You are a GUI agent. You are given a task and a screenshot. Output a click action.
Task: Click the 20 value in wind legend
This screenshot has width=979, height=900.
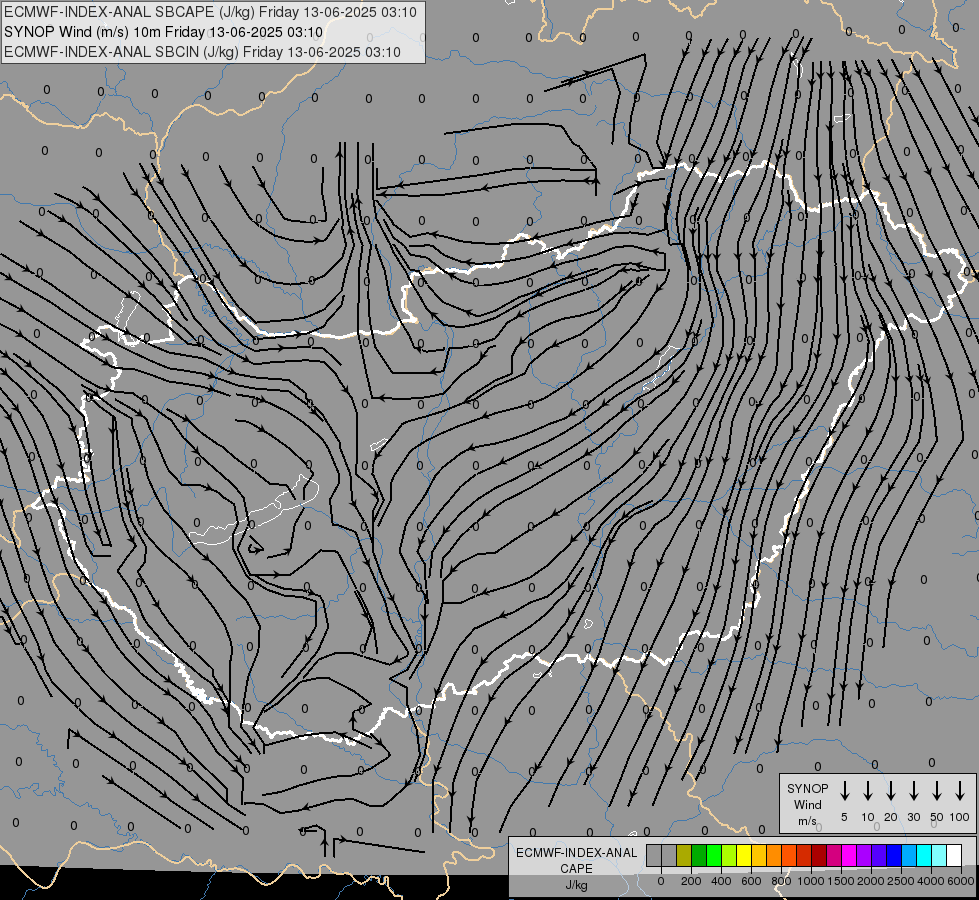[x=891, y=817]
